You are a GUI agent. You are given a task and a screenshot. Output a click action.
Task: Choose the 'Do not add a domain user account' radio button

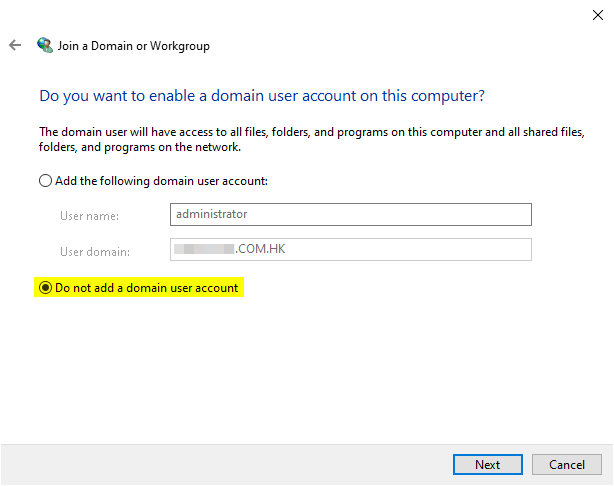point(45,288)
